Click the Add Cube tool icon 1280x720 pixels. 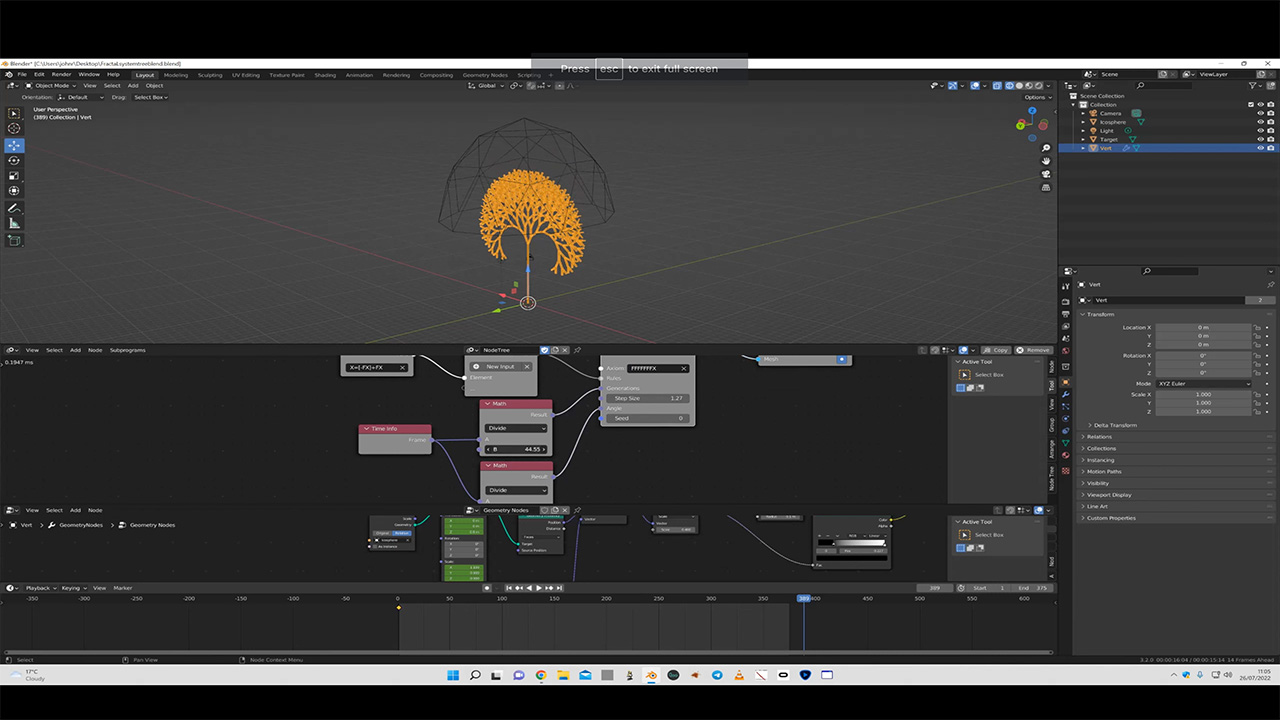14,240
